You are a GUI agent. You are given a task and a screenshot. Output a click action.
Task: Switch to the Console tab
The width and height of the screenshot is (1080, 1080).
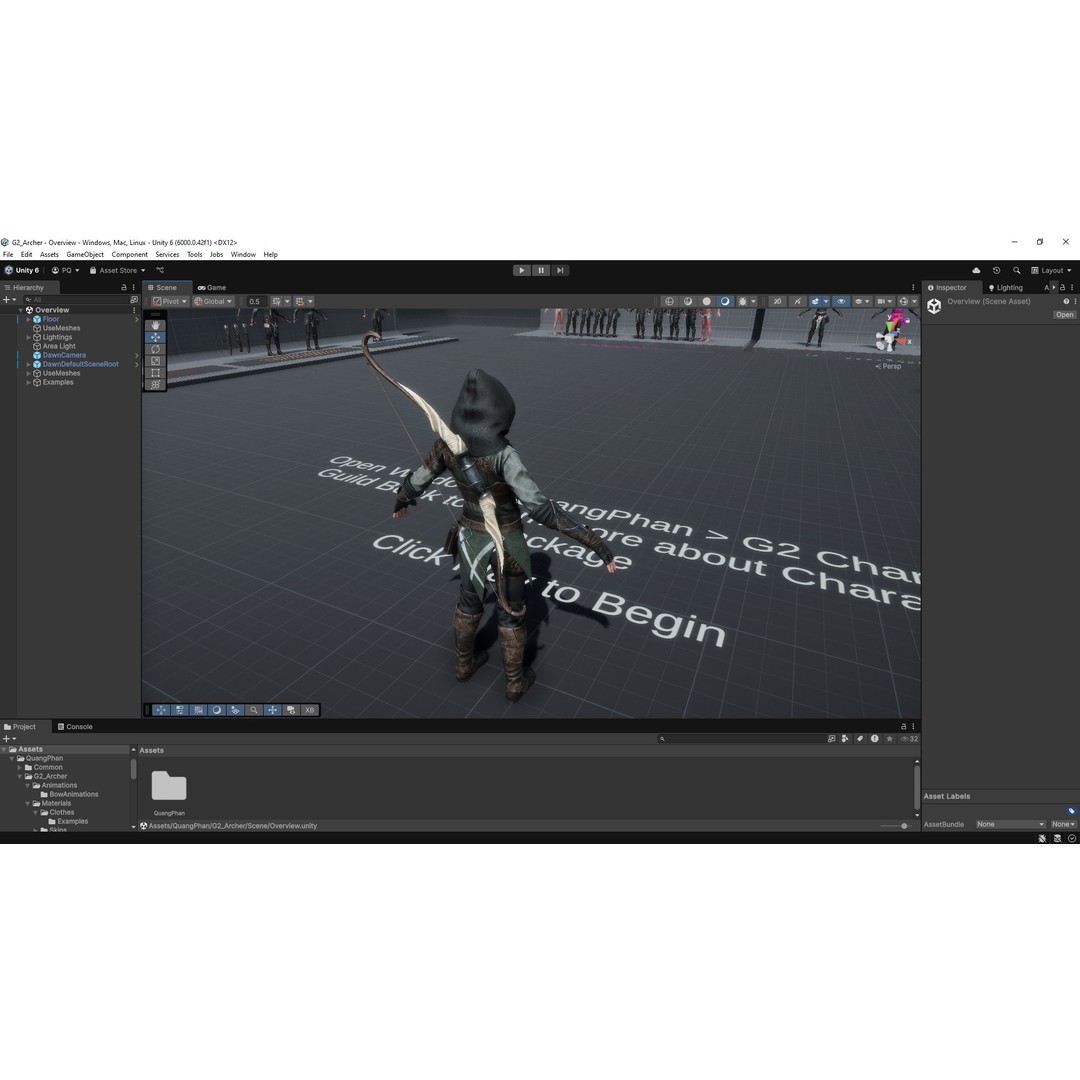point(75,727)
